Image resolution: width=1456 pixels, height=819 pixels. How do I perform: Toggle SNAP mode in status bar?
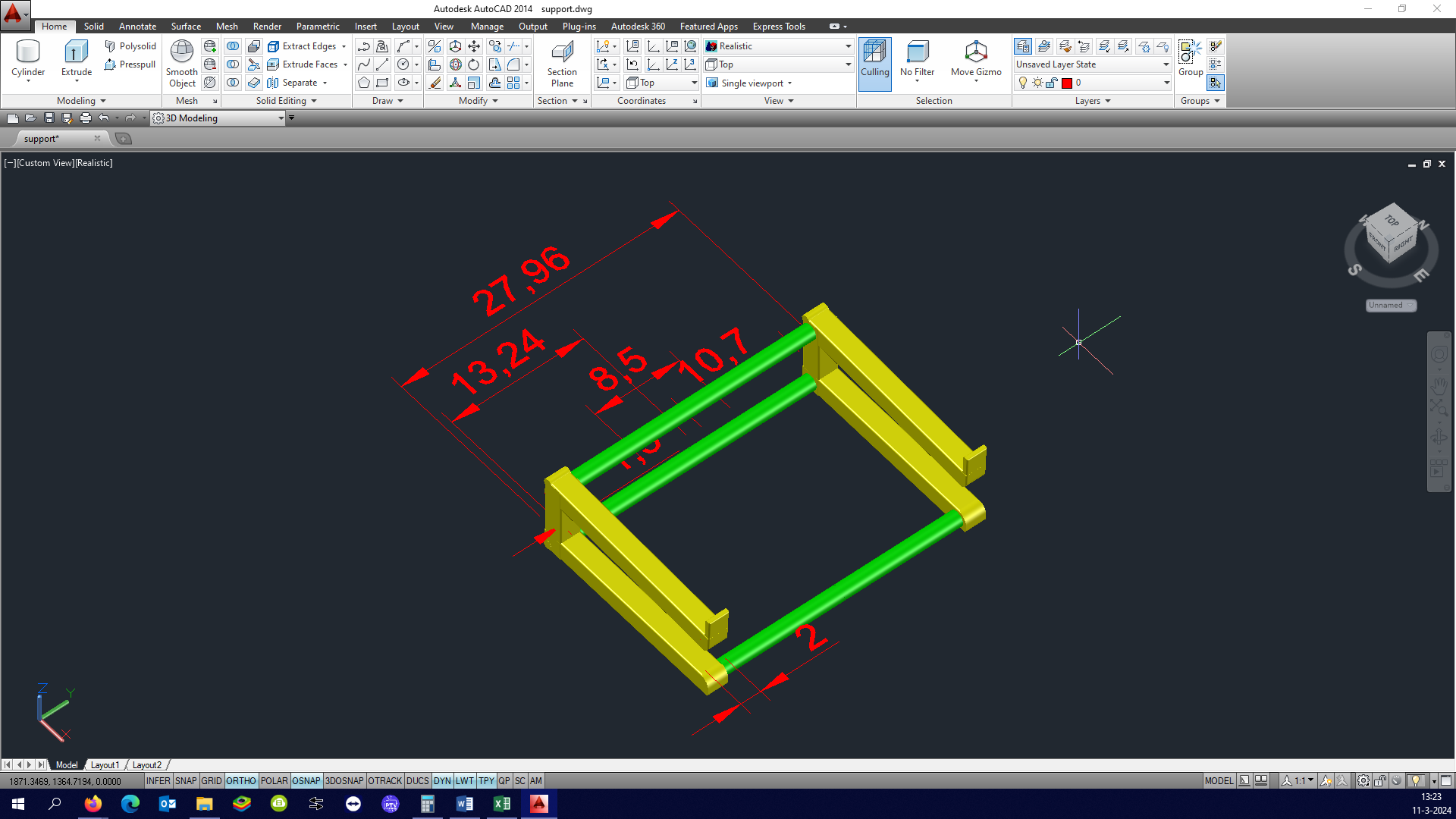click(186, 780)
